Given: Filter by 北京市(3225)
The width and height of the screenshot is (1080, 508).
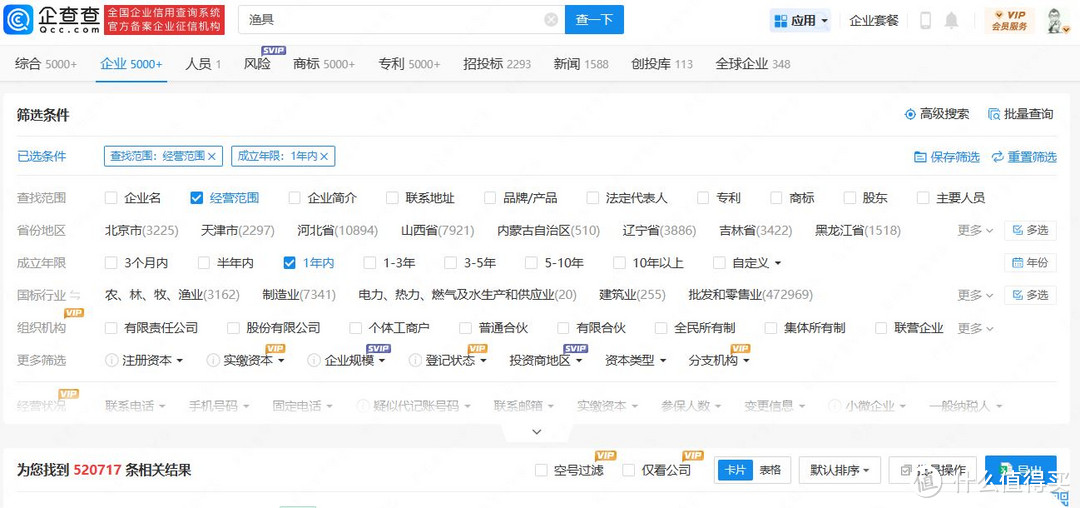Looking at the screenshot, I should [141, 231].
